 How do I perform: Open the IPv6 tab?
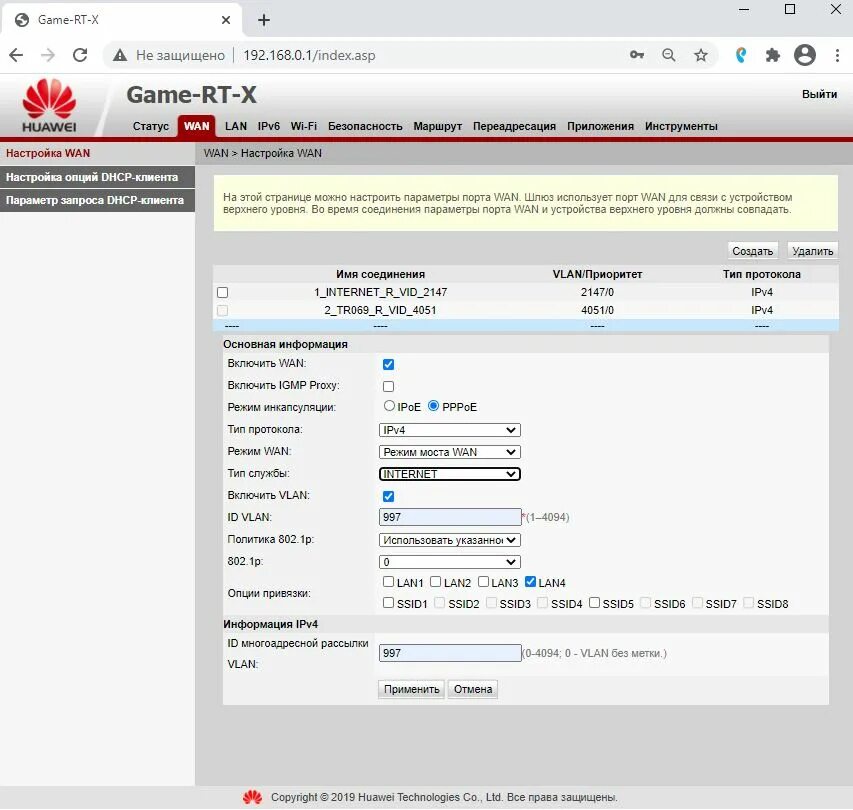tap(269, 126)
